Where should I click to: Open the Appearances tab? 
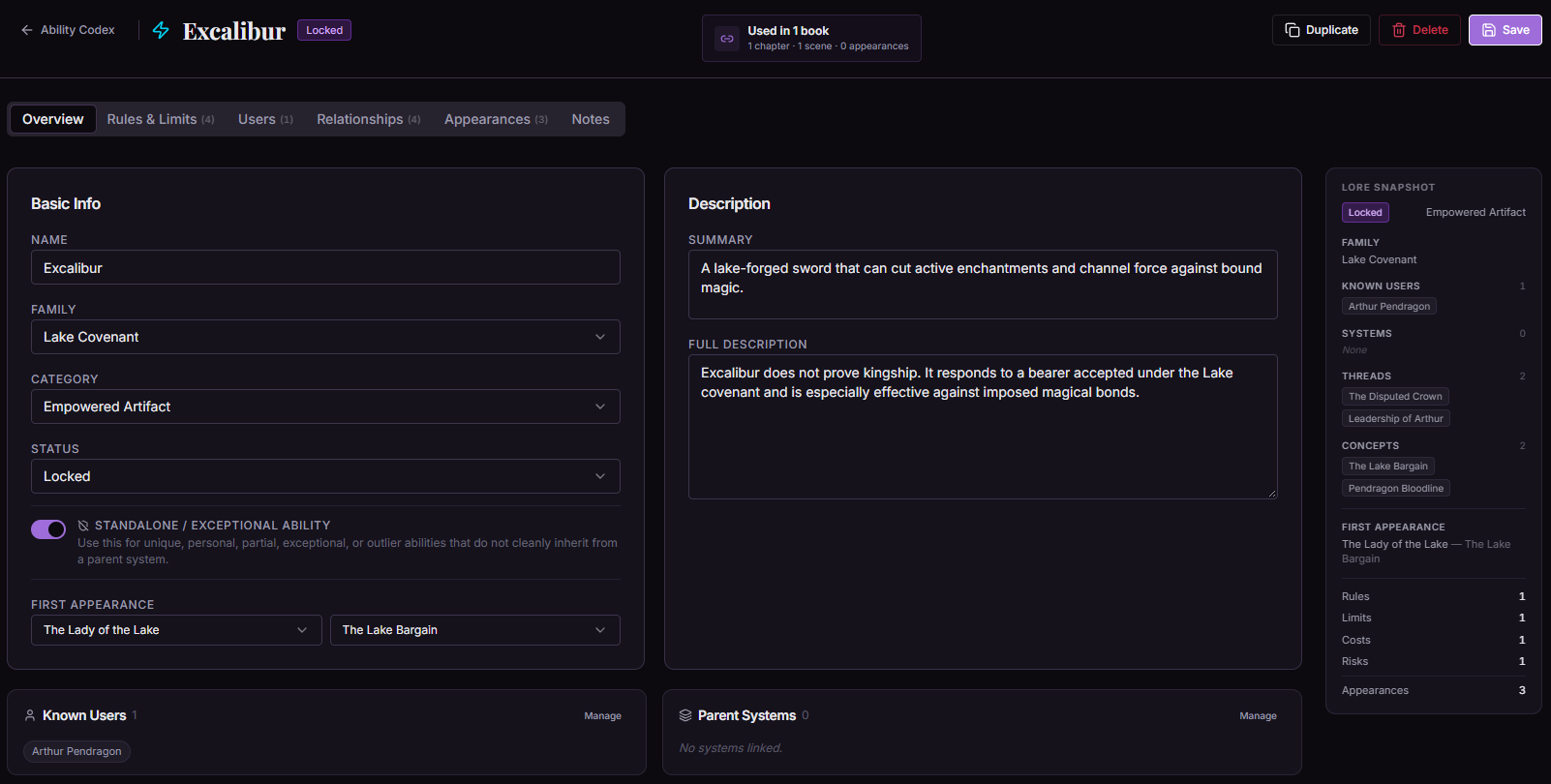click(496, 119)
